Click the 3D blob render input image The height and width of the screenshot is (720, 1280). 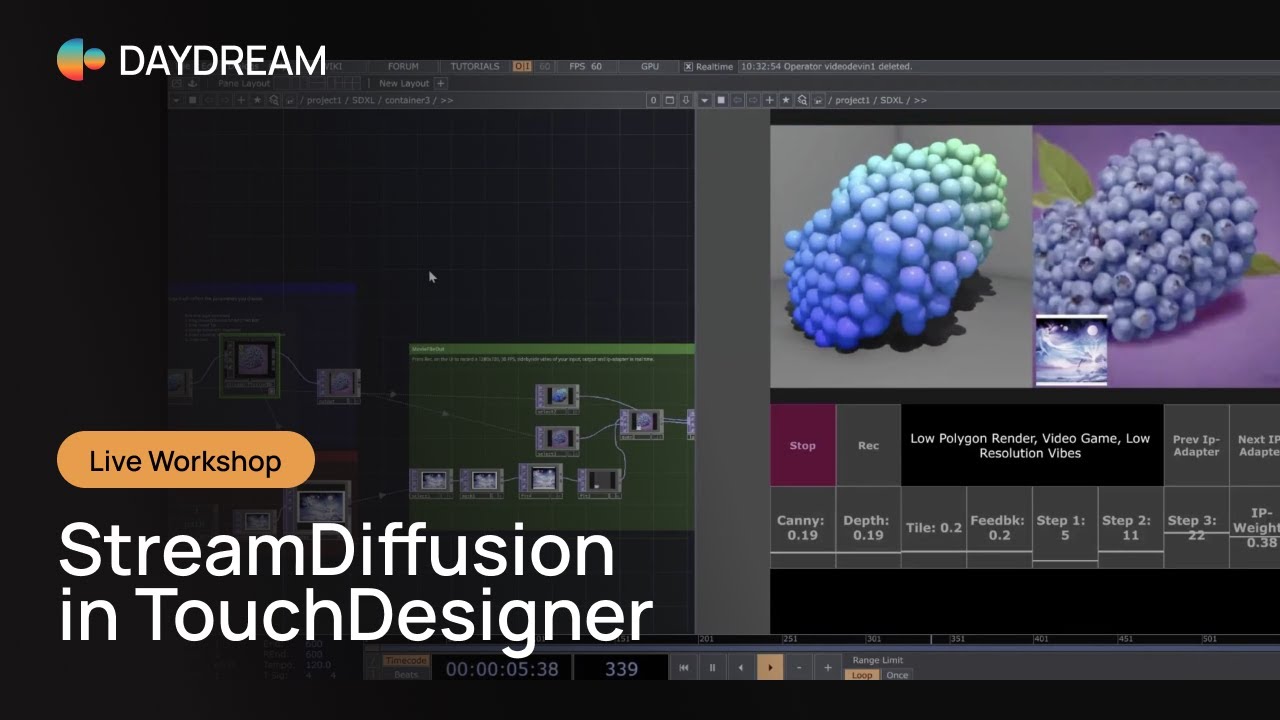[901, 256]
